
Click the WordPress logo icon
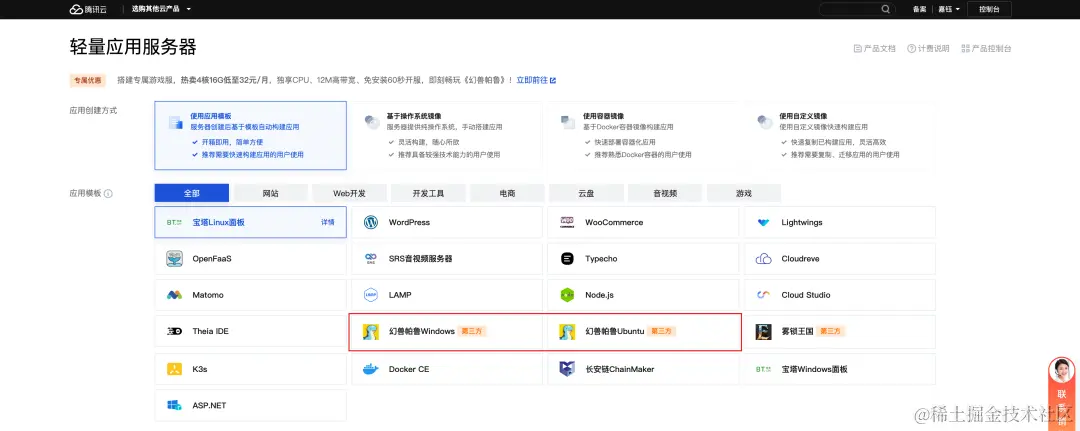(371, 222)
